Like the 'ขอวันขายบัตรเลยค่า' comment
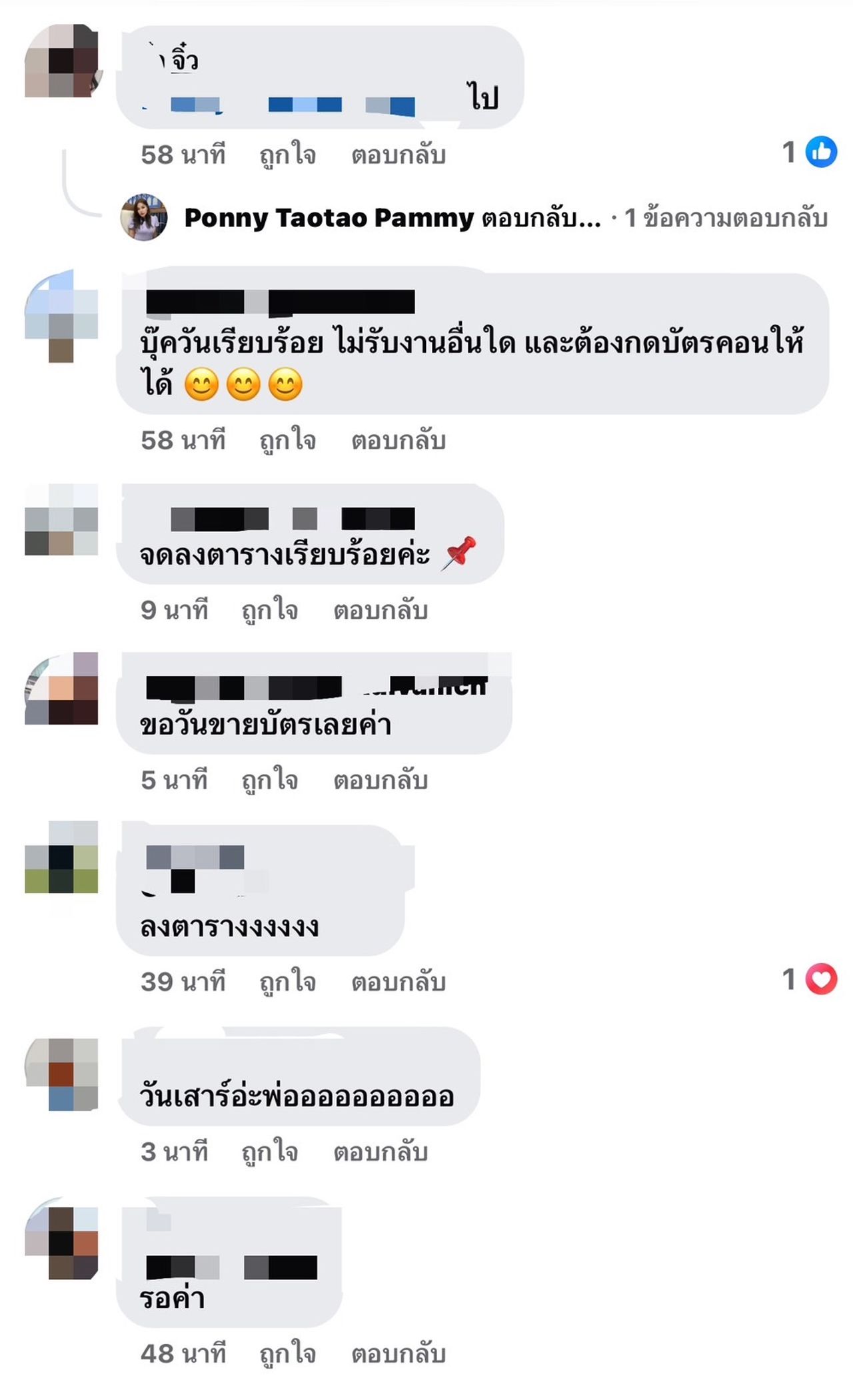This screenshot has height=1400, width=853. 269,781
